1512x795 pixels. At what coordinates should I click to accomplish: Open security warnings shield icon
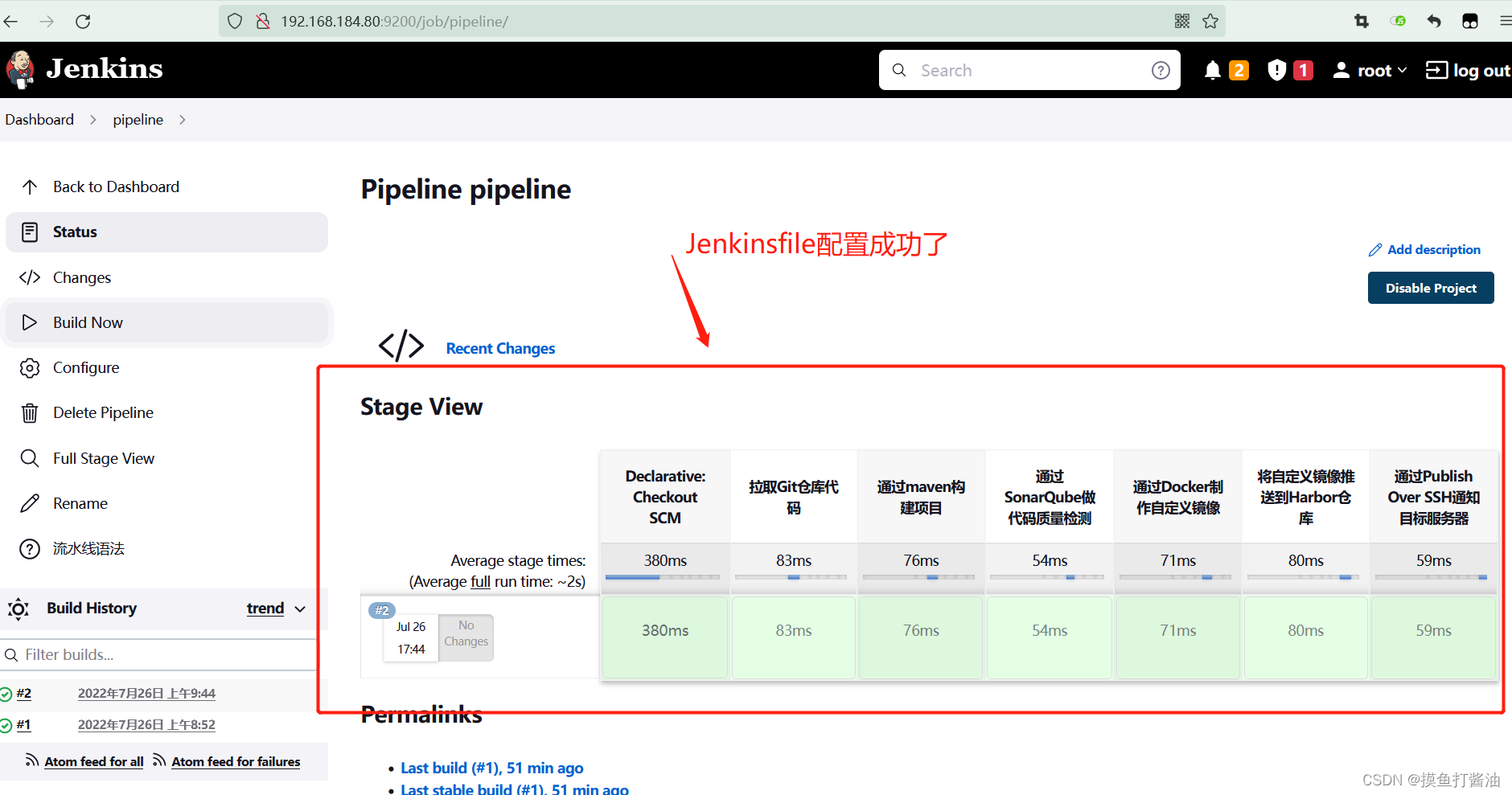(1277, 71)
